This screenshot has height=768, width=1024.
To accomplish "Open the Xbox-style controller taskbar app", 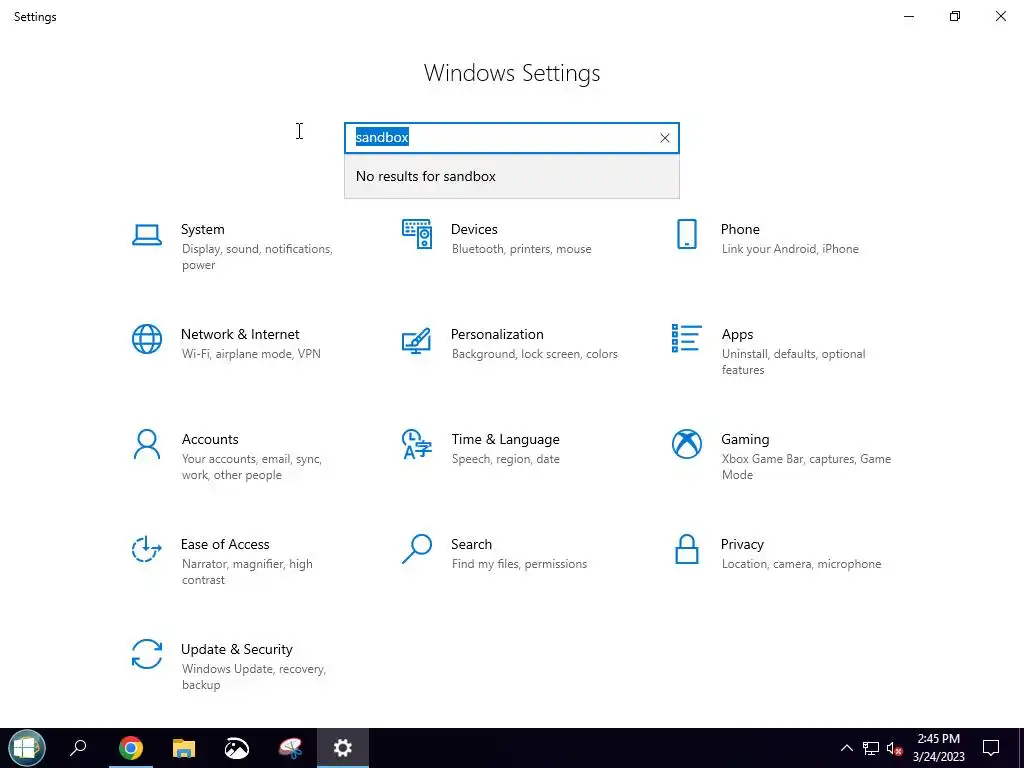I will pos(236,748).
